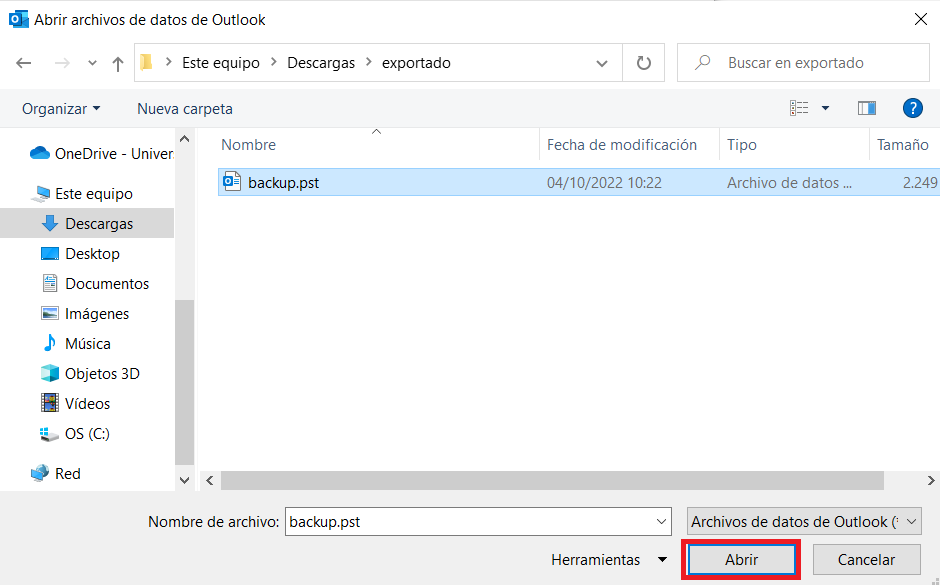
Task: Open recent locations dropdown arrow
Action: 92,63
